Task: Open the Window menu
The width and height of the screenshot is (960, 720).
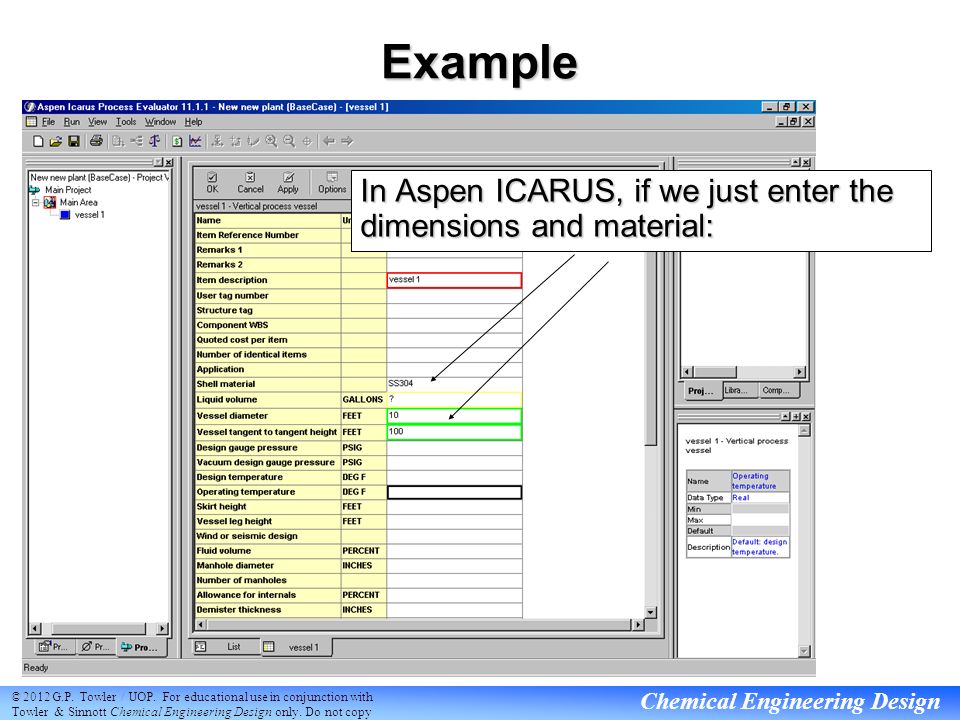Action: (160, 122)
